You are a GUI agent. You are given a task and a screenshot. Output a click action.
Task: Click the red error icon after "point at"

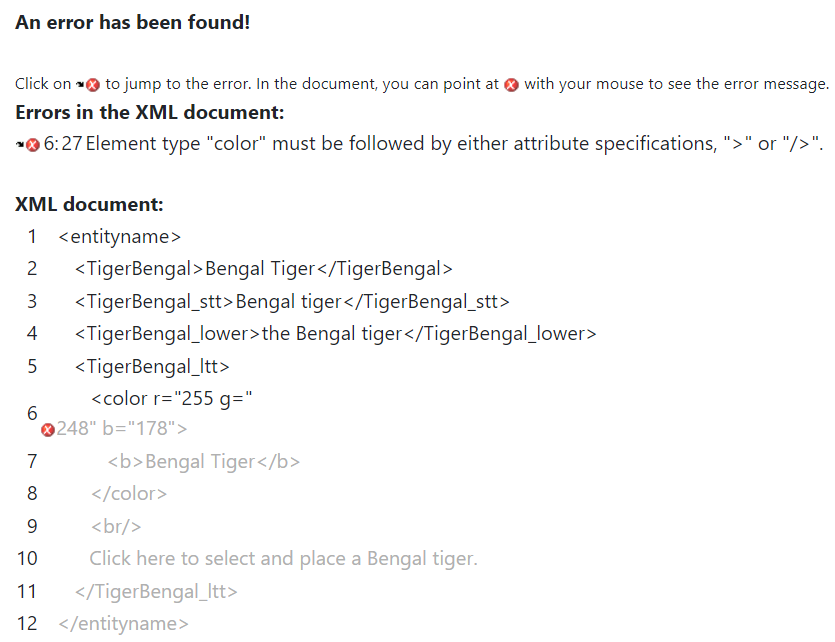(511, 85)
